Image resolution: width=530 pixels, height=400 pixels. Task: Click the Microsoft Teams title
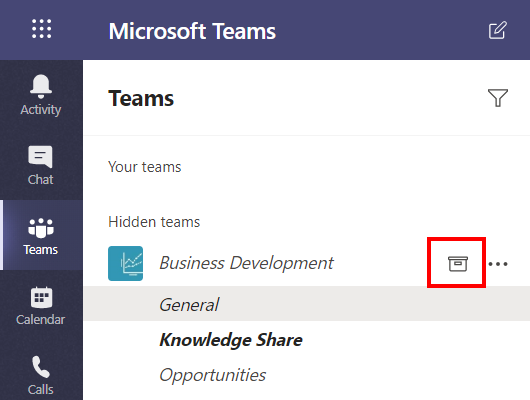[192, 31]
